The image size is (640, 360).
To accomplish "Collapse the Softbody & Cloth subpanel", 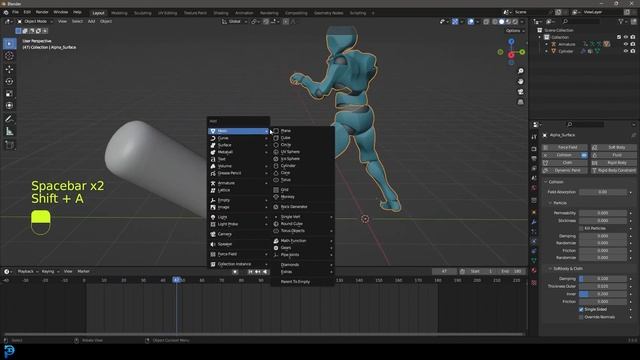I will [x=567, y=269].
